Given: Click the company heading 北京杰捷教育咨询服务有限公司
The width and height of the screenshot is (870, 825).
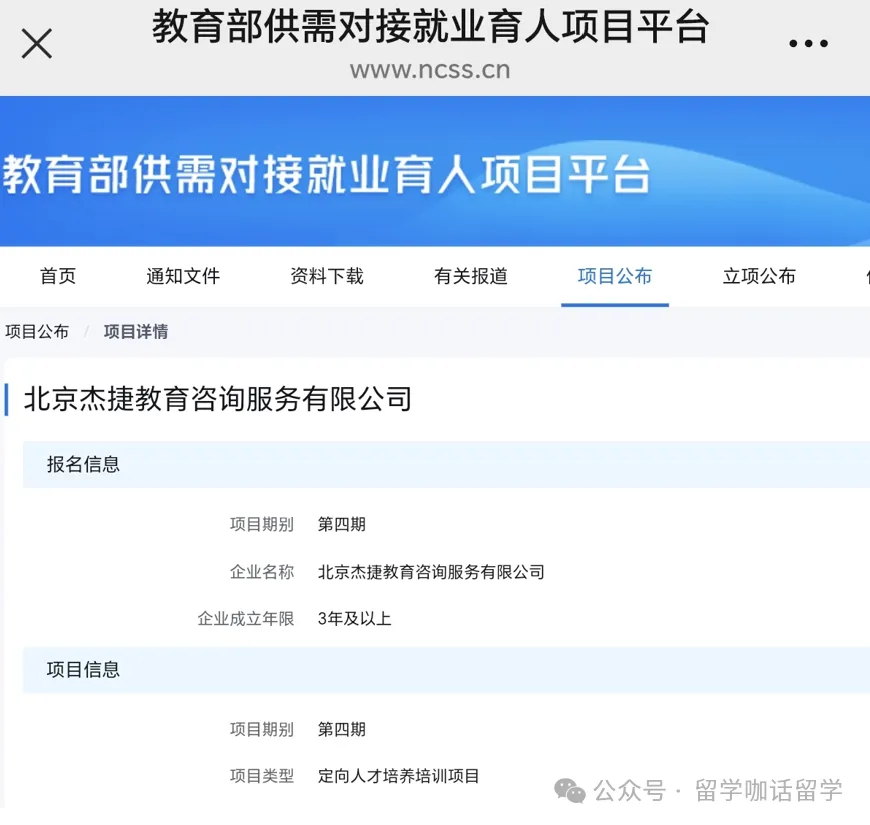Looking at the screenshot, I should (218, 399).
